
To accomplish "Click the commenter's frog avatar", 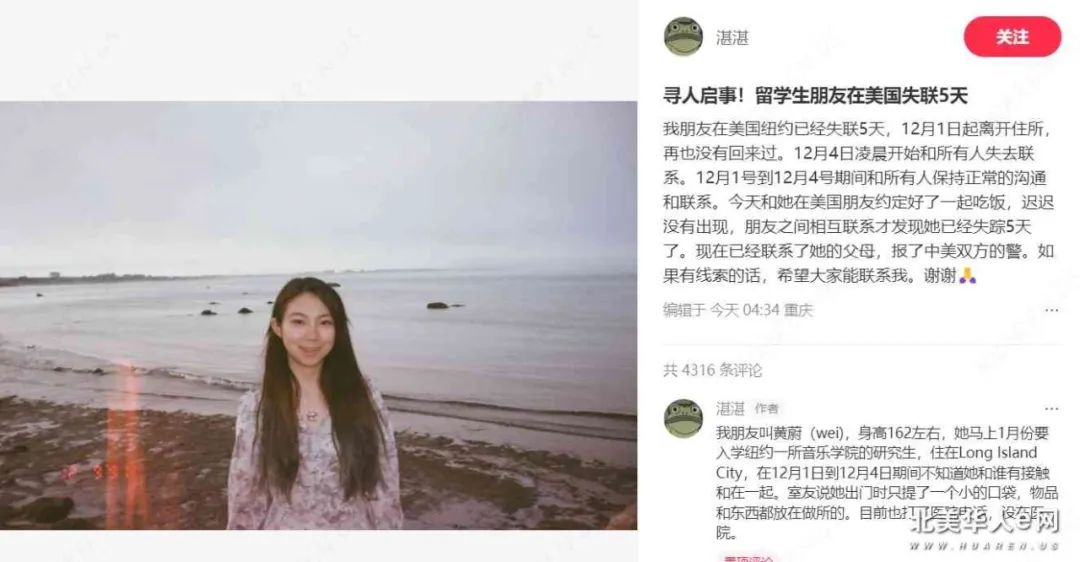I will point(683,418).
